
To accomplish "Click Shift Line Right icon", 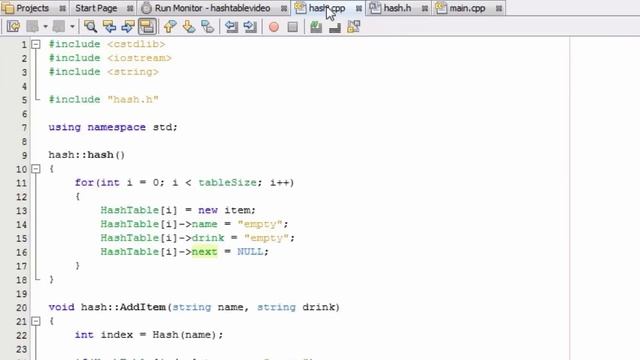I will tap(250, 27).
